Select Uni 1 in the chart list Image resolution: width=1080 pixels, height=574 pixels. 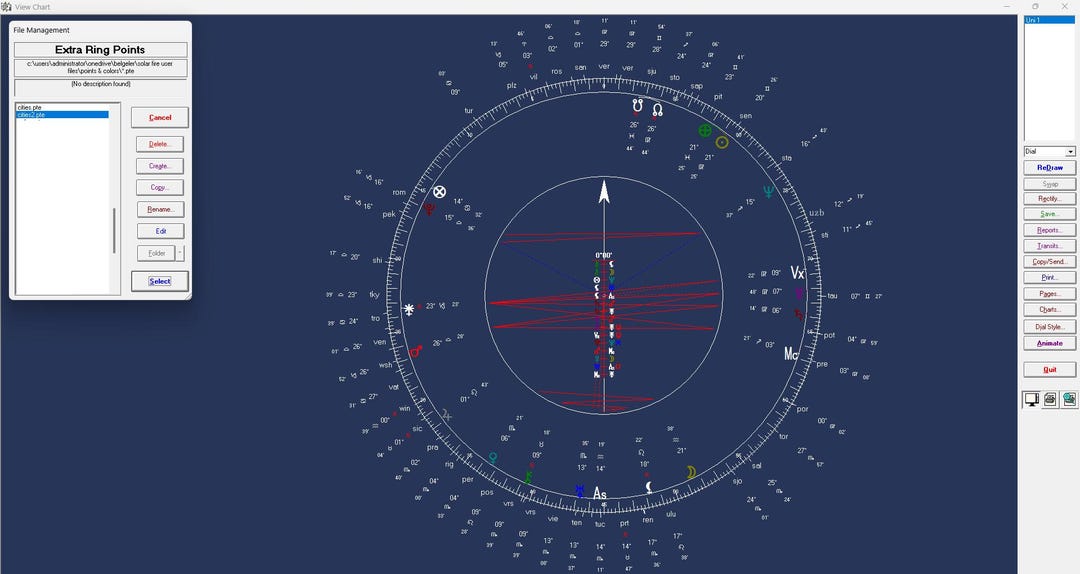[1049, 20]
